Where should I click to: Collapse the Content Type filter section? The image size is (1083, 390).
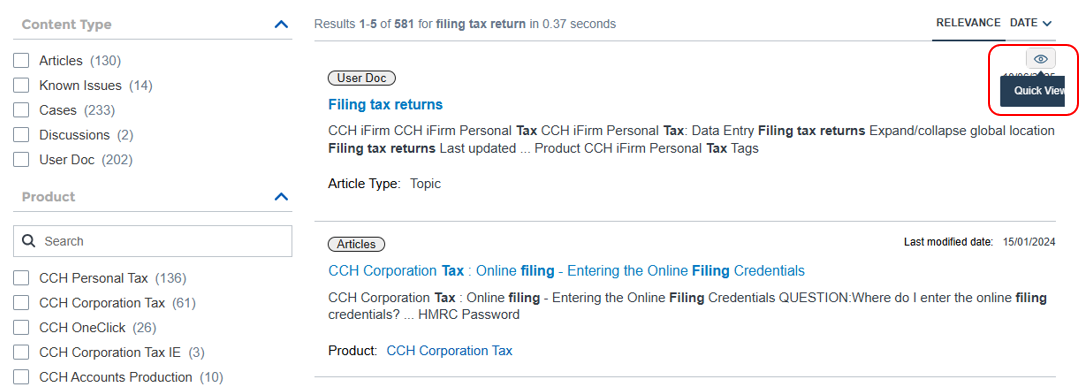[x=280, y=24]
